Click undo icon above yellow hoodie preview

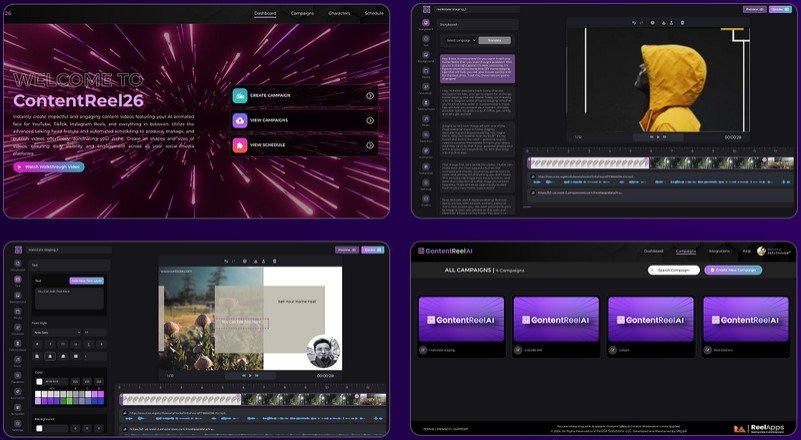pyautogui.click(x=634, y=23)
